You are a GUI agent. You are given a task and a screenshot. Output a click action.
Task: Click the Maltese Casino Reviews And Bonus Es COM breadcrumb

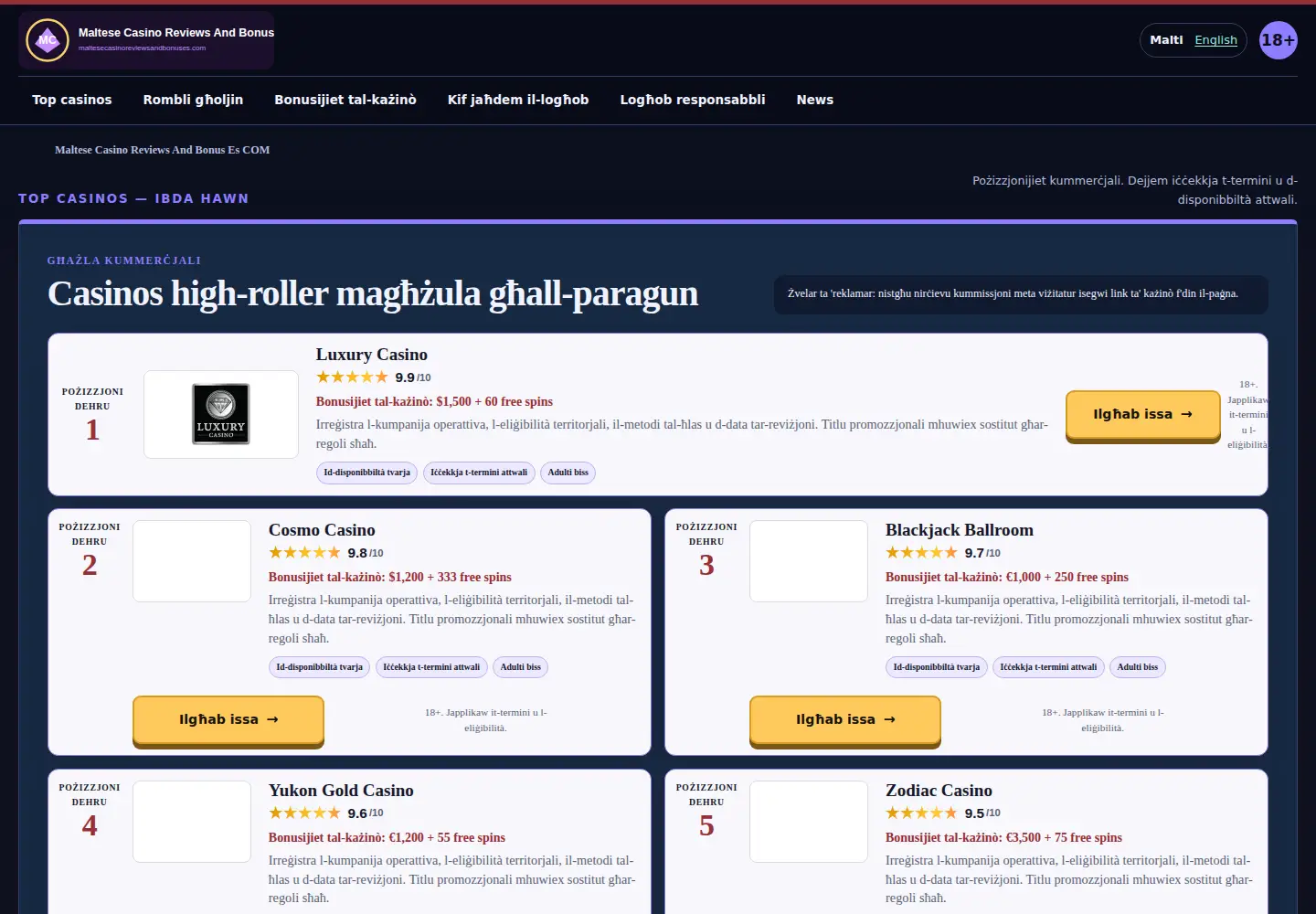click(162, 150)
